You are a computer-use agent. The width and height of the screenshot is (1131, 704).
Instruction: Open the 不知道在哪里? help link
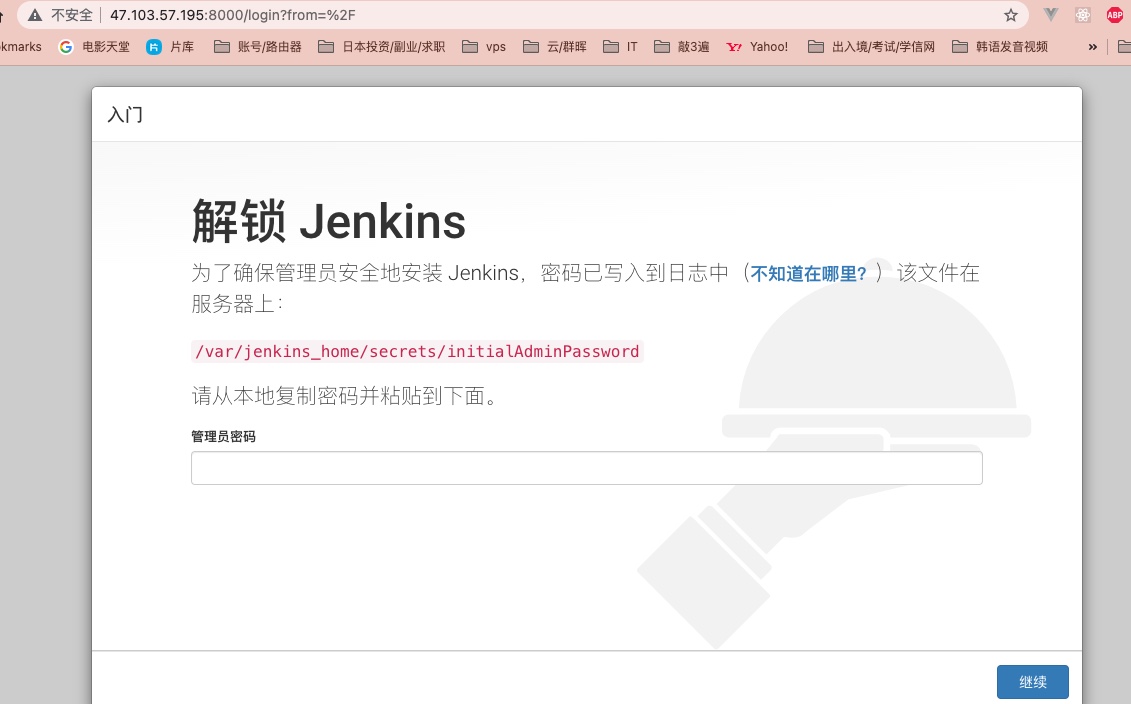coord(808,273)
